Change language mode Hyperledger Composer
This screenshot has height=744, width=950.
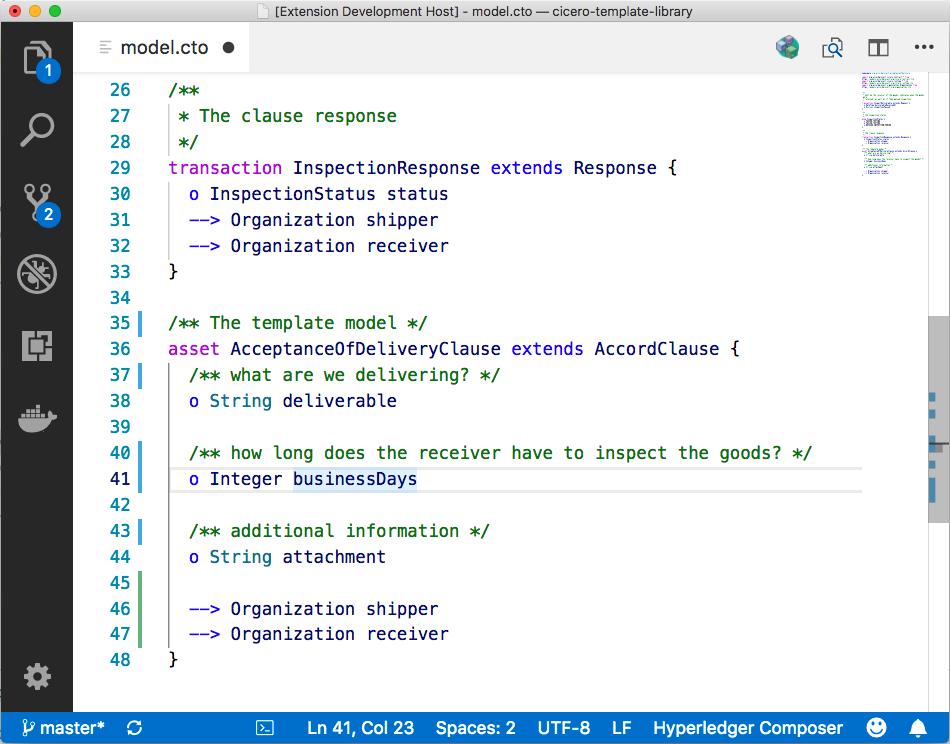click(748, 728)
